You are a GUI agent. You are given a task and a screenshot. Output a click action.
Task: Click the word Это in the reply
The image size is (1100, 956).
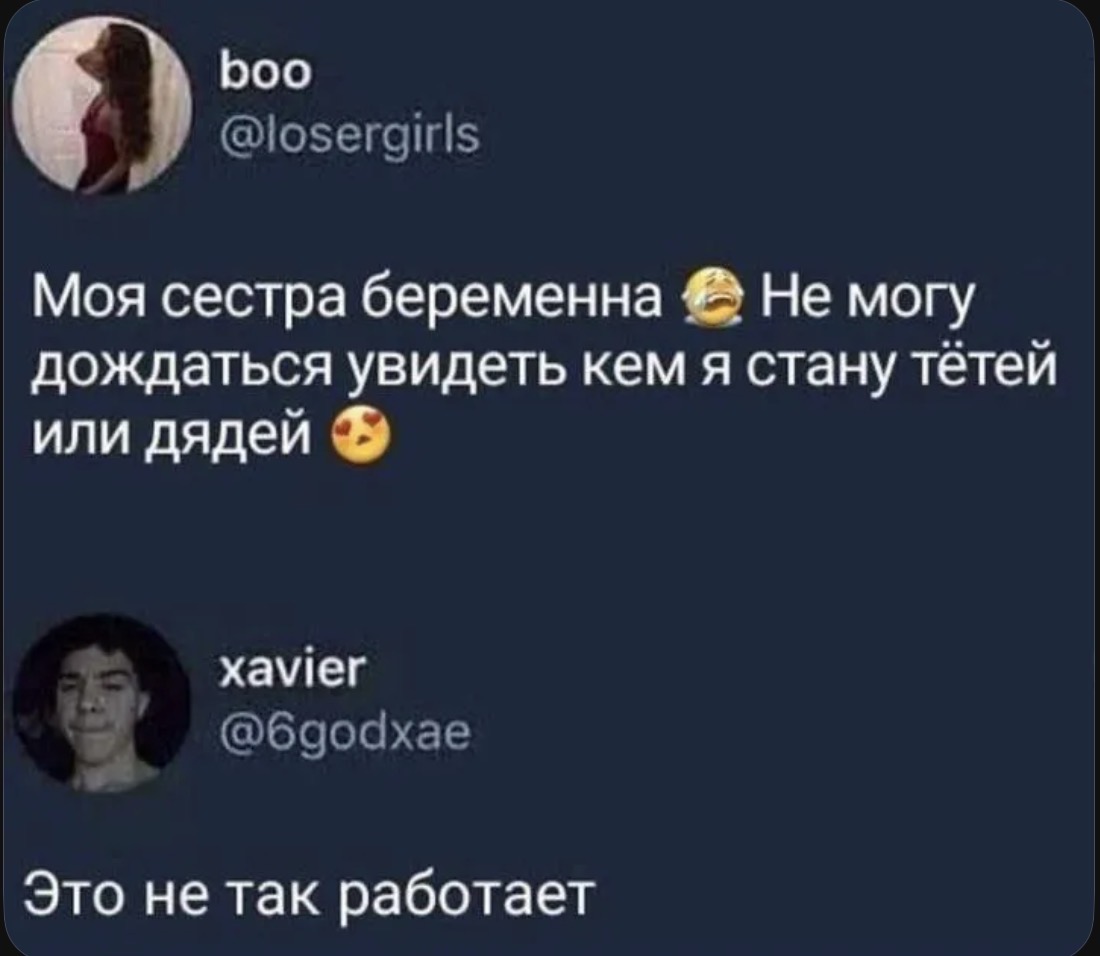pyautogui.click(x=77, y=894)
